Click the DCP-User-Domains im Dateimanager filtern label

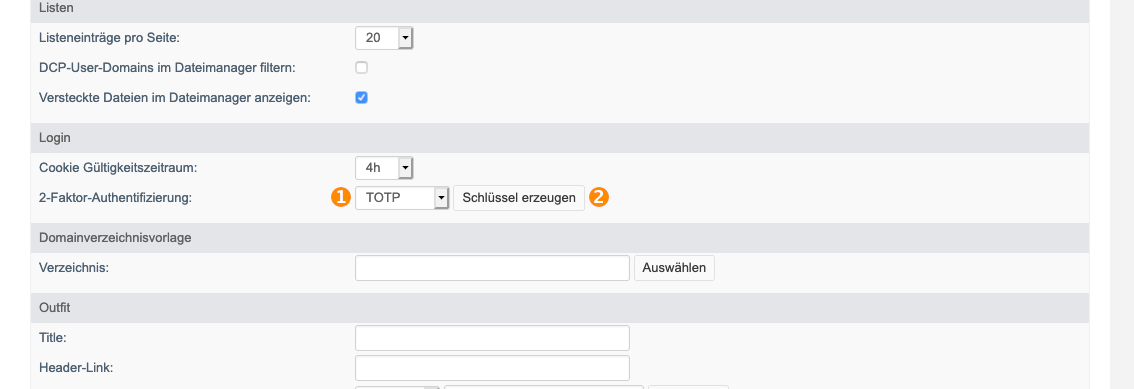167,67
